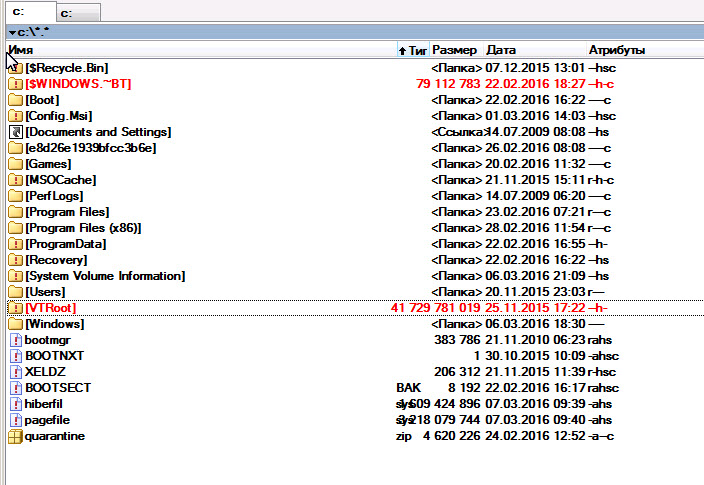Open the path dropdown arrow before c:\*.*
The width and height of the screenshot is (704, 485).
click(9, 32)
